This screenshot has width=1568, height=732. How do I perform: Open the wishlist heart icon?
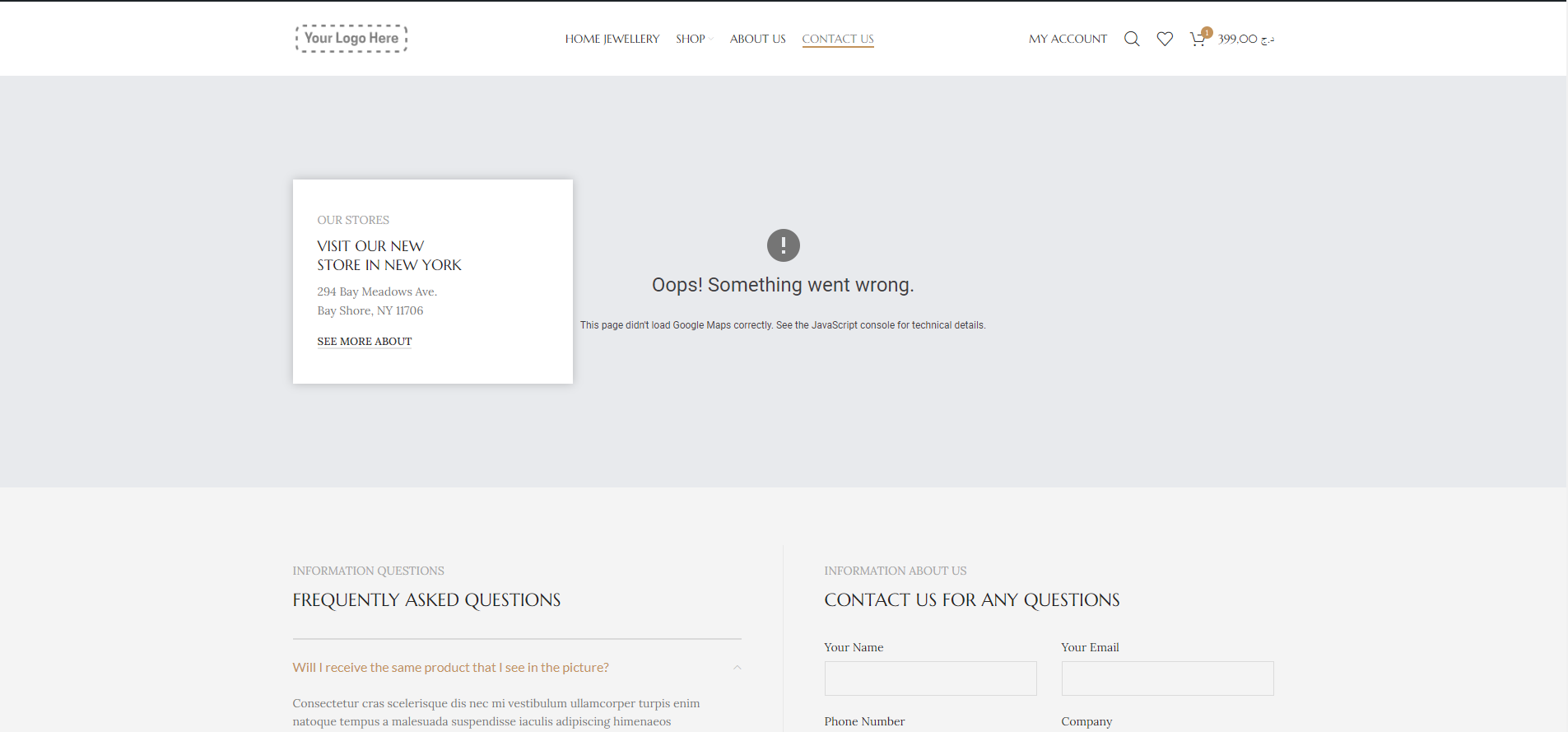pyautogui.click(x=1165, y=39)
